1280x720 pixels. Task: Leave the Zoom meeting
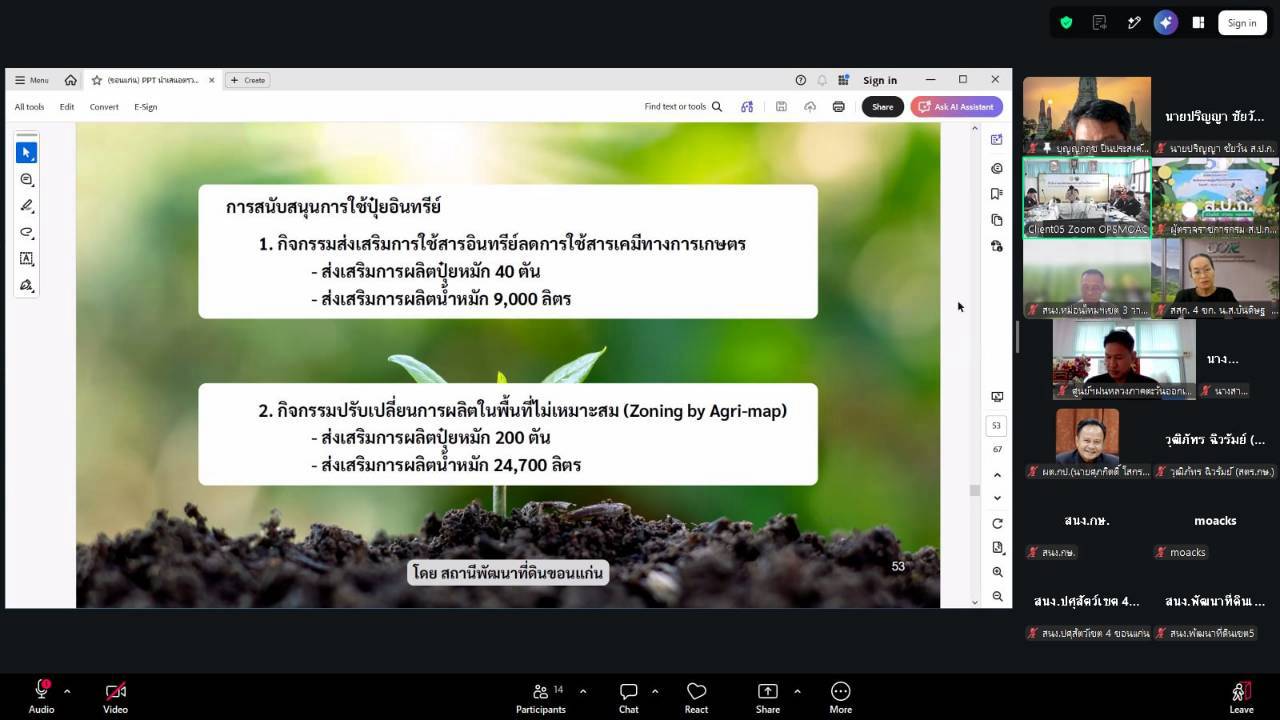pos(1241,696)
